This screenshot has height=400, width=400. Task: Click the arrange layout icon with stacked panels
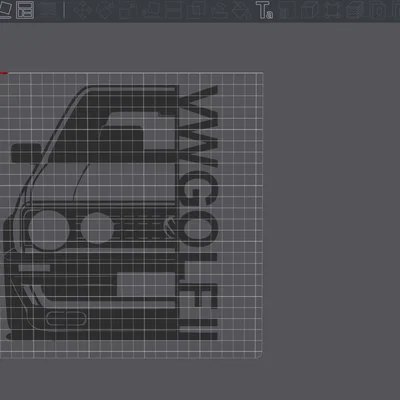(x=25, y=10)
